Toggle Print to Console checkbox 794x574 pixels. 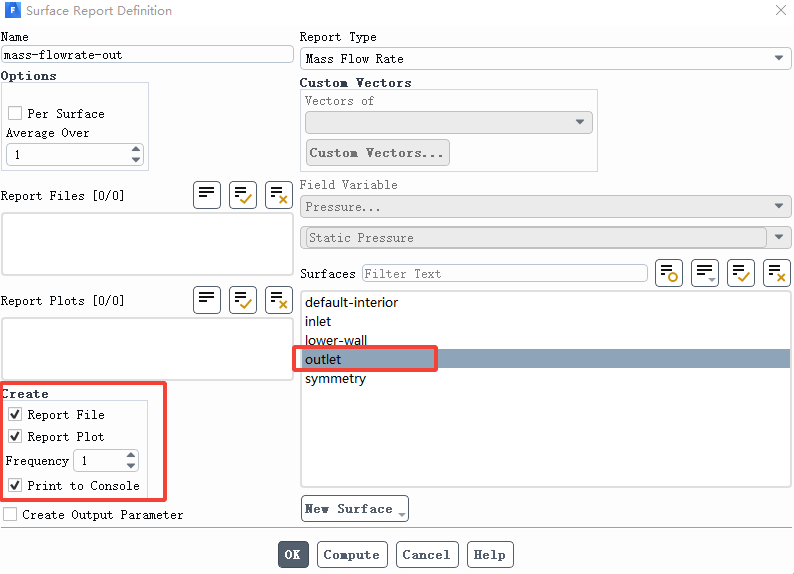[15, 485]
